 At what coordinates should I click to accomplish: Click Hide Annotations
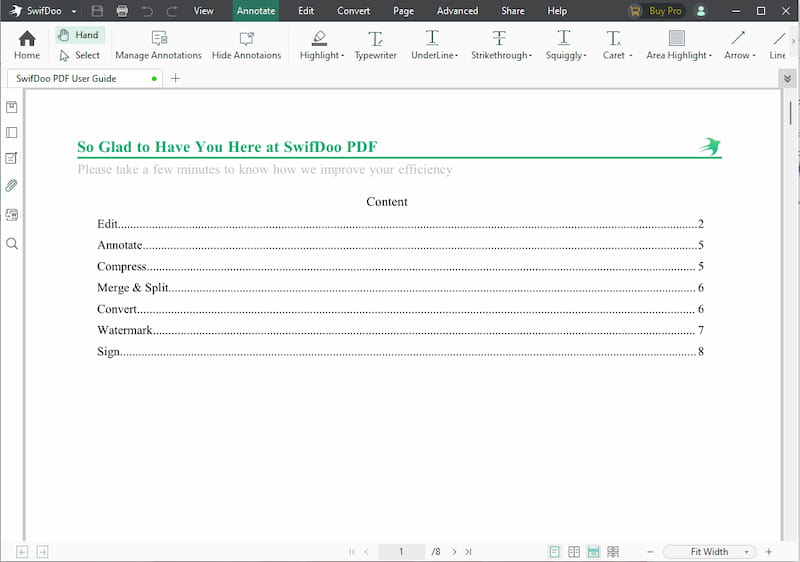pos(246,45)
